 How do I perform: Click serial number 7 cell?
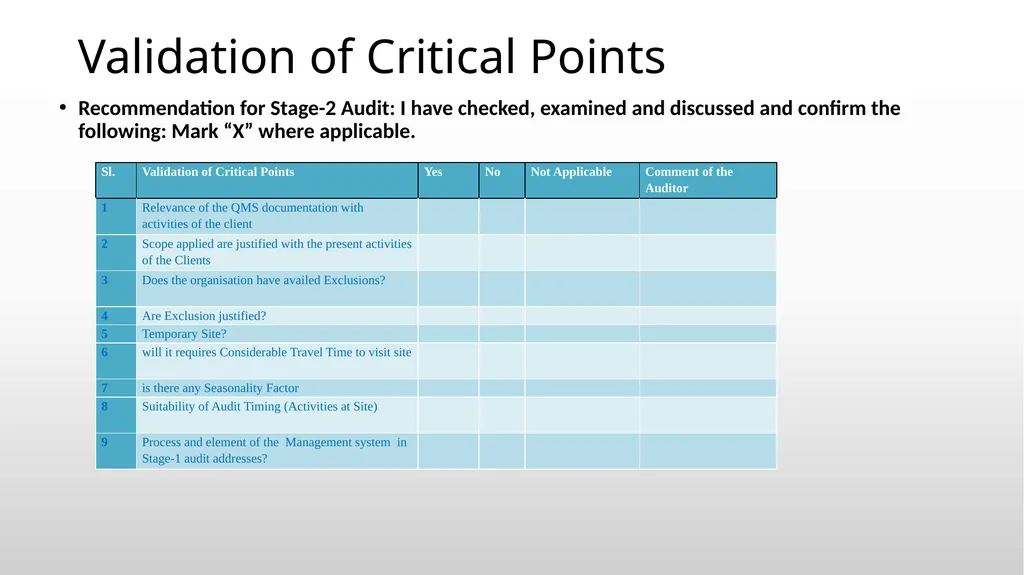(x=116, y=388)
